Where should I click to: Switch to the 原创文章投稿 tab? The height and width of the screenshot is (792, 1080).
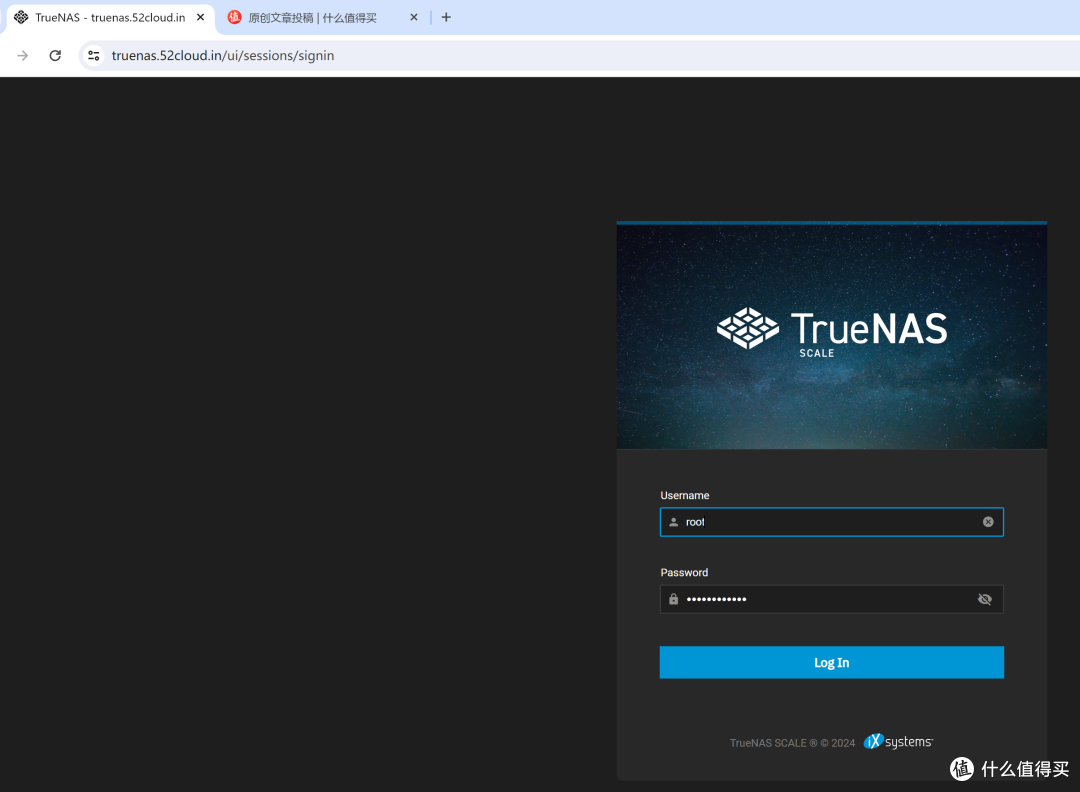coord(310,17)
